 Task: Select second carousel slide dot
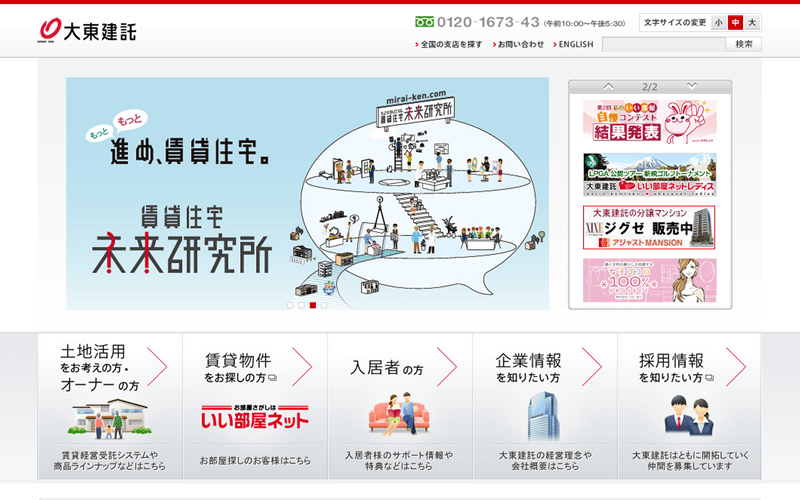301,305
